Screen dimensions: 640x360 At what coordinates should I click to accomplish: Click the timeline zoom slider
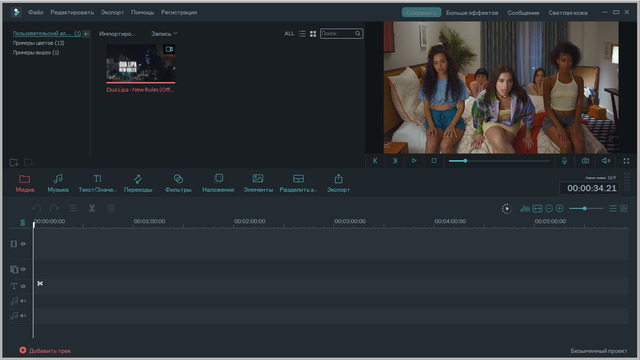(x=586, y=209)
